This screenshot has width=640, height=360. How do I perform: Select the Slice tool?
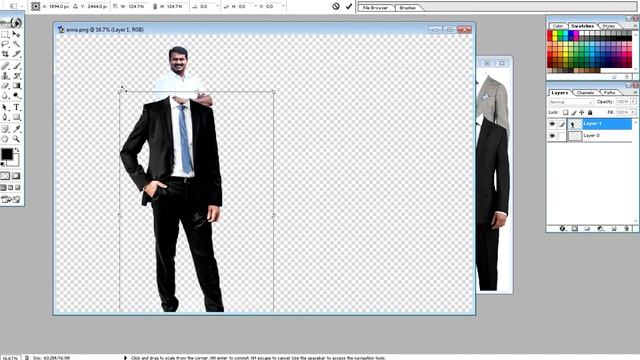pyautogui.click(x=16, y=54)
